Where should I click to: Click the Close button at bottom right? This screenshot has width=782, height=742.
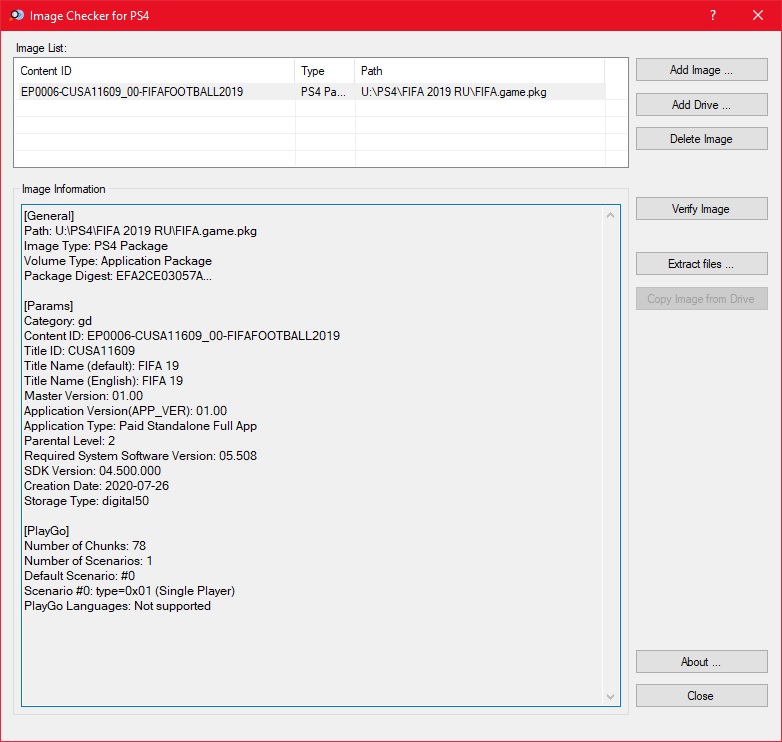tap(701, 696)
